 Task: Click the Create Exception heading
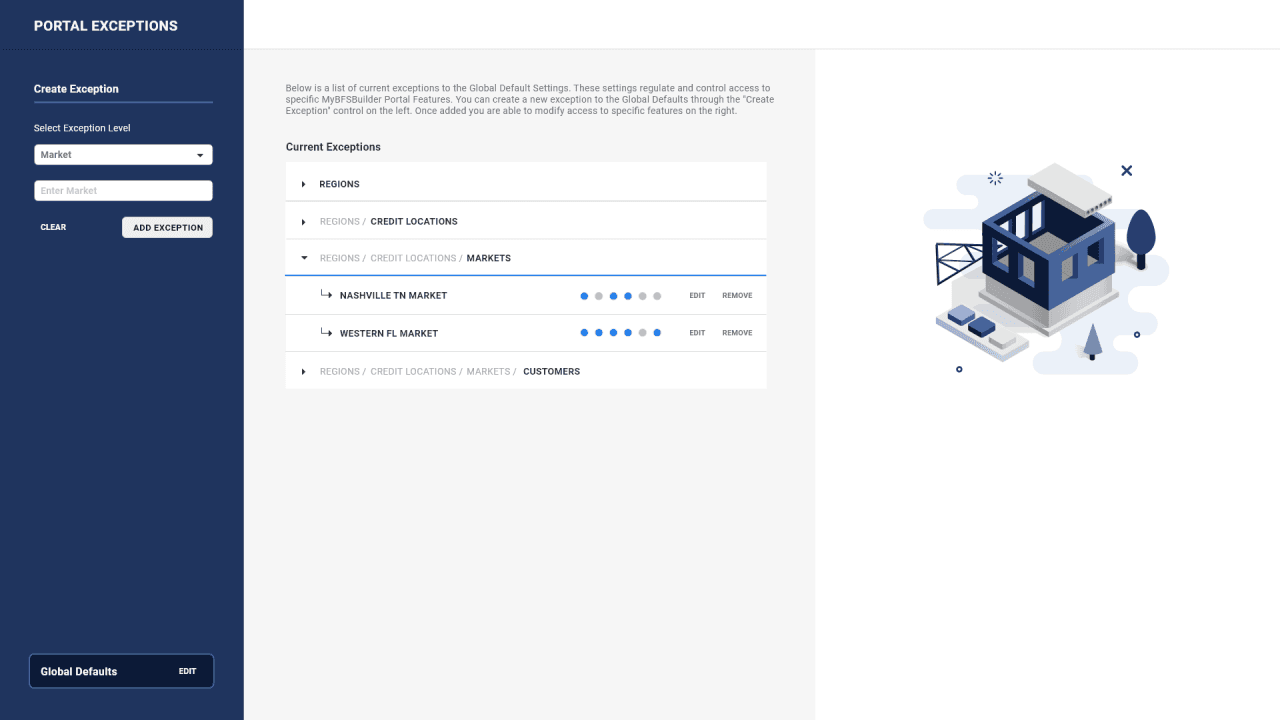pyautogui.click(x=76, y=89)
